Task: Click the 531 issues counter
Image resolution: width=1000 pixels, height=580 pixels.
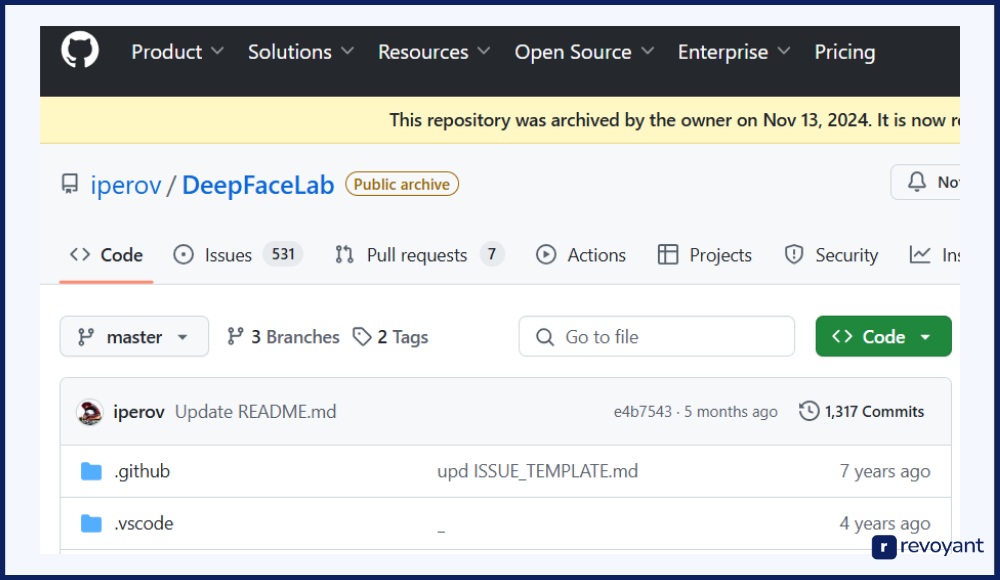Action: pyautogui.click(x=283, y=255)
